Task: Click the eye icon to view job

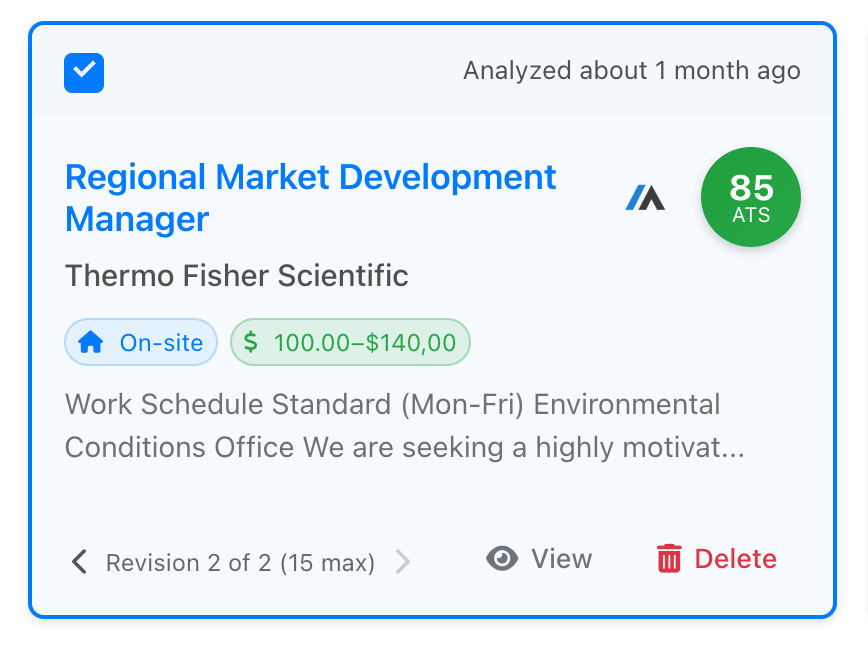Action: pyautogui.click(x=502, y=559)
